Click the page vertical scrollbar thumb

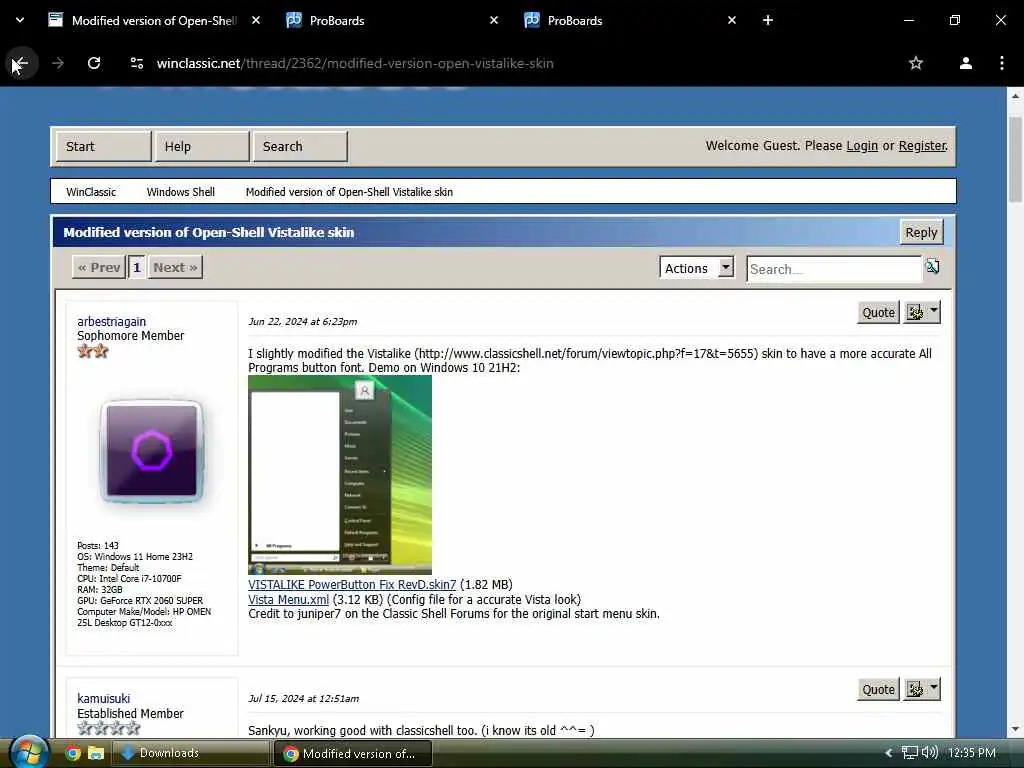[x=1015, y=160]
